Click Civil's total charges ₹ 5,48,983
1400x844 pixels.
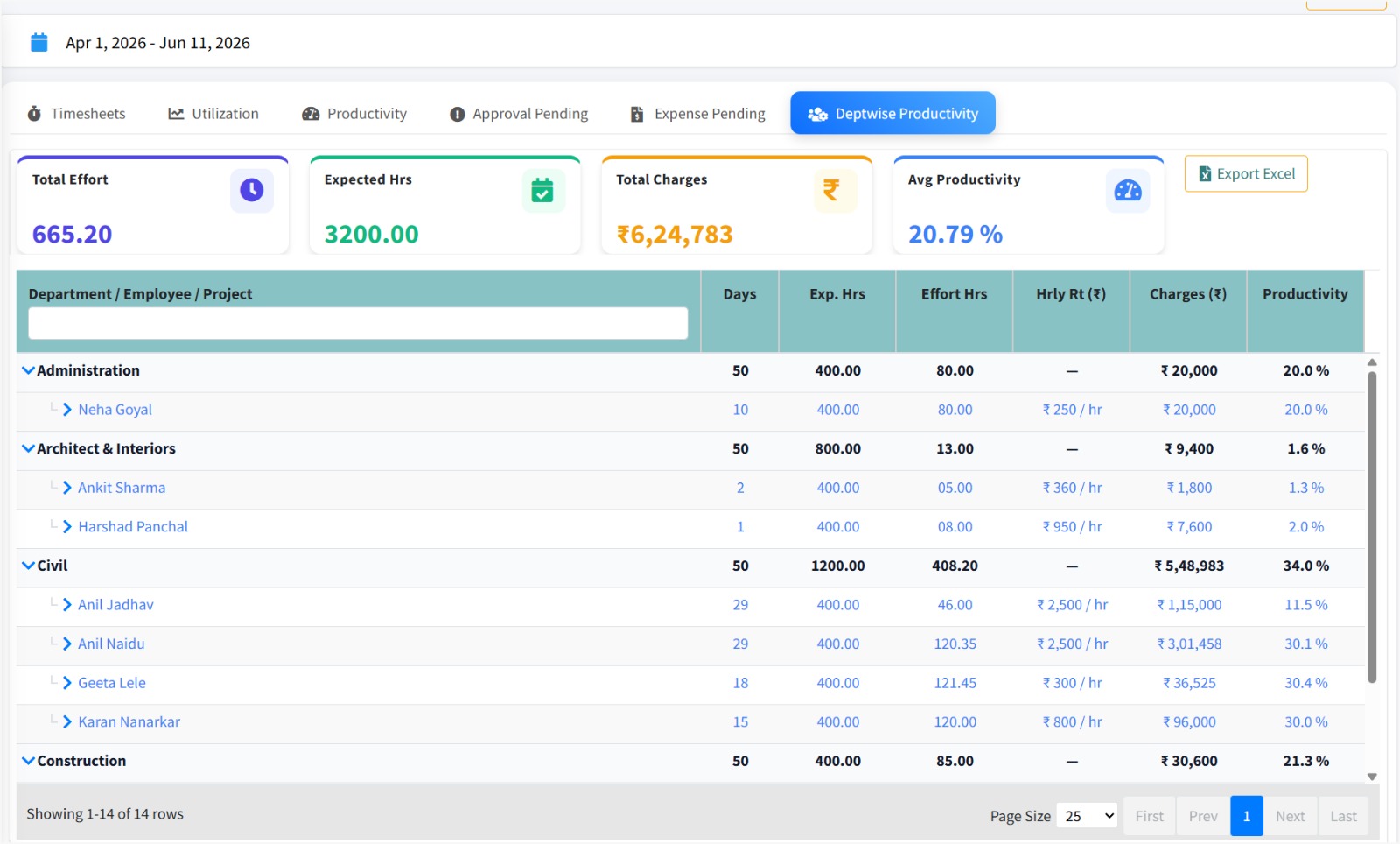click(1189, 566)
